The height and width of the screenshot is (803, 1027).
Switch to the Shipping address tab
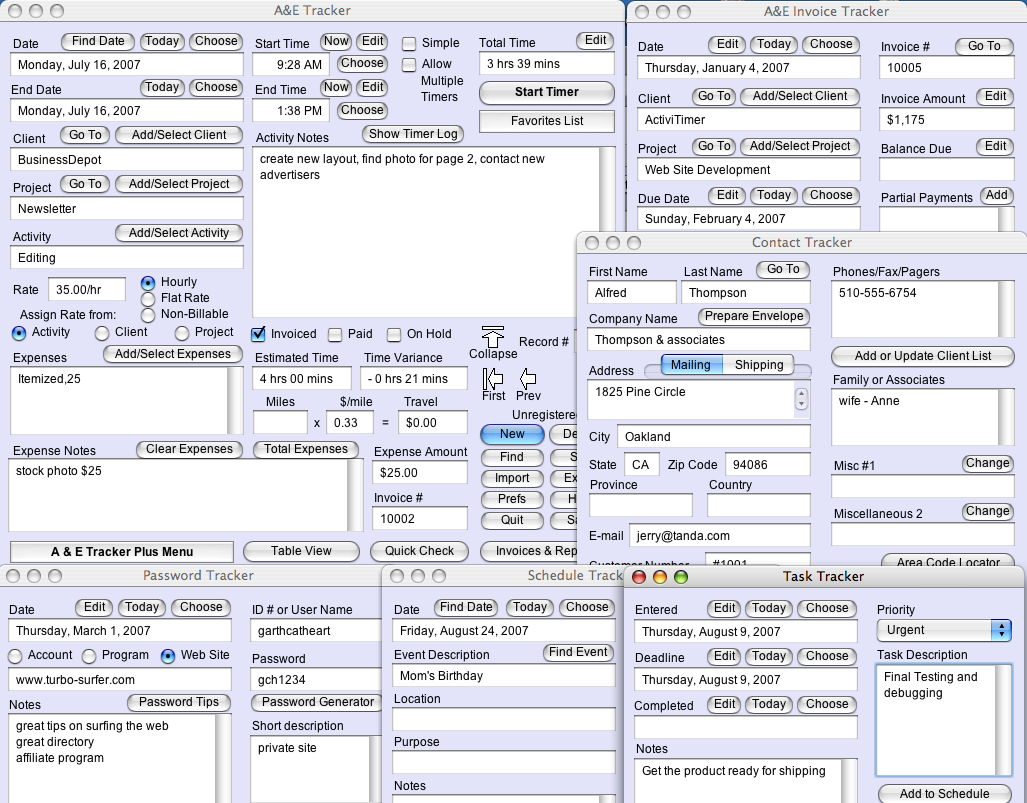pyautogui.click(x=759, y=365)
